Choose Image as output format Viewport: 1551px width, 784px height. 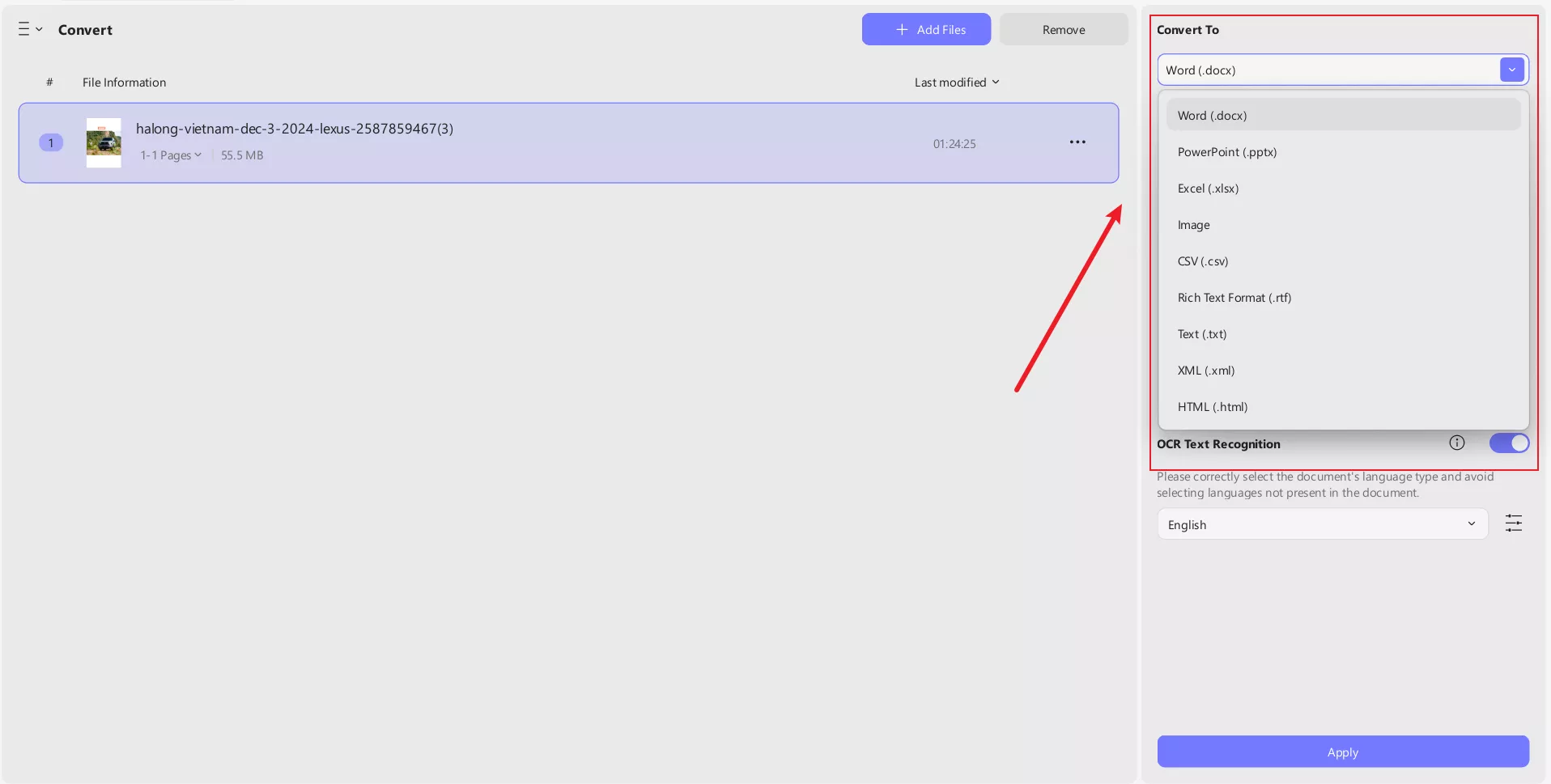click(1193, 225)
